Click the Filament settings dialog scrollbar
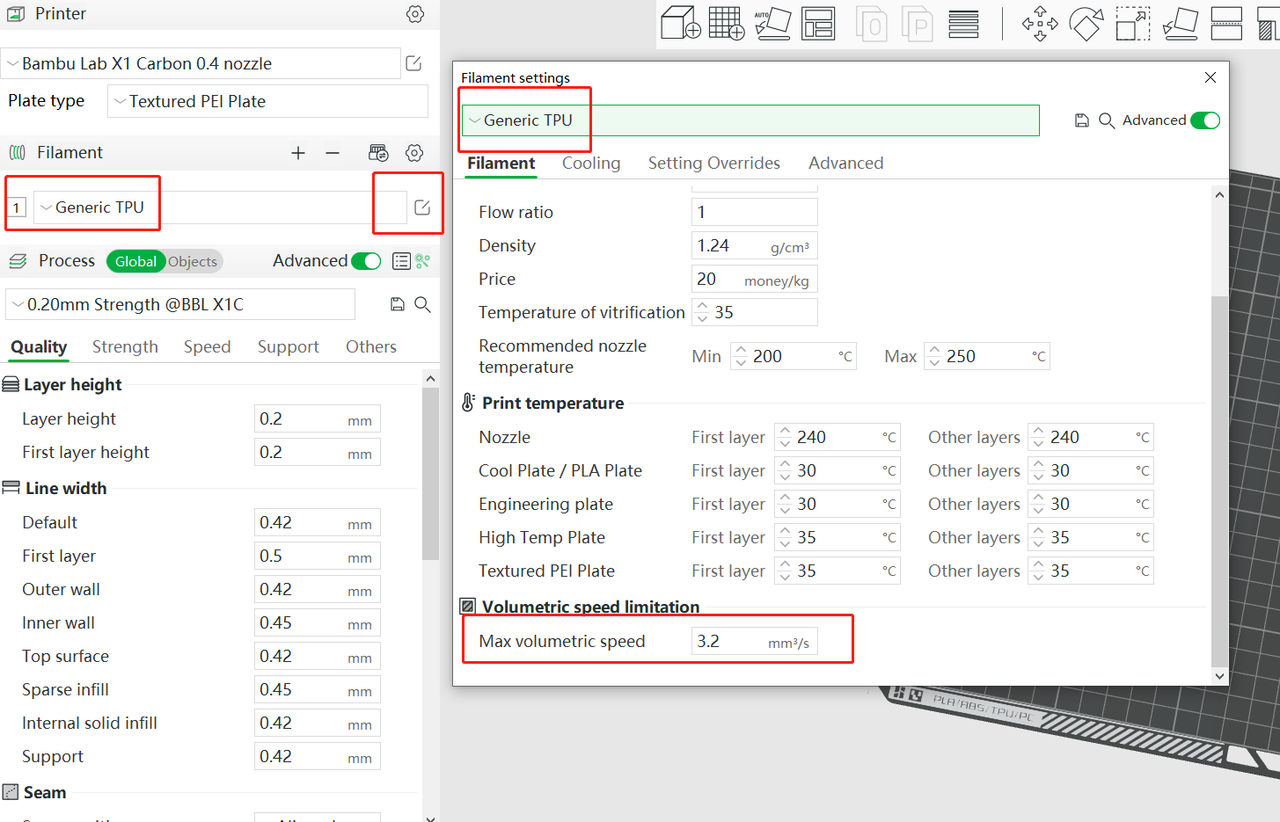Viewport: 1280px width, 822px height. (x=1218, y=480)
